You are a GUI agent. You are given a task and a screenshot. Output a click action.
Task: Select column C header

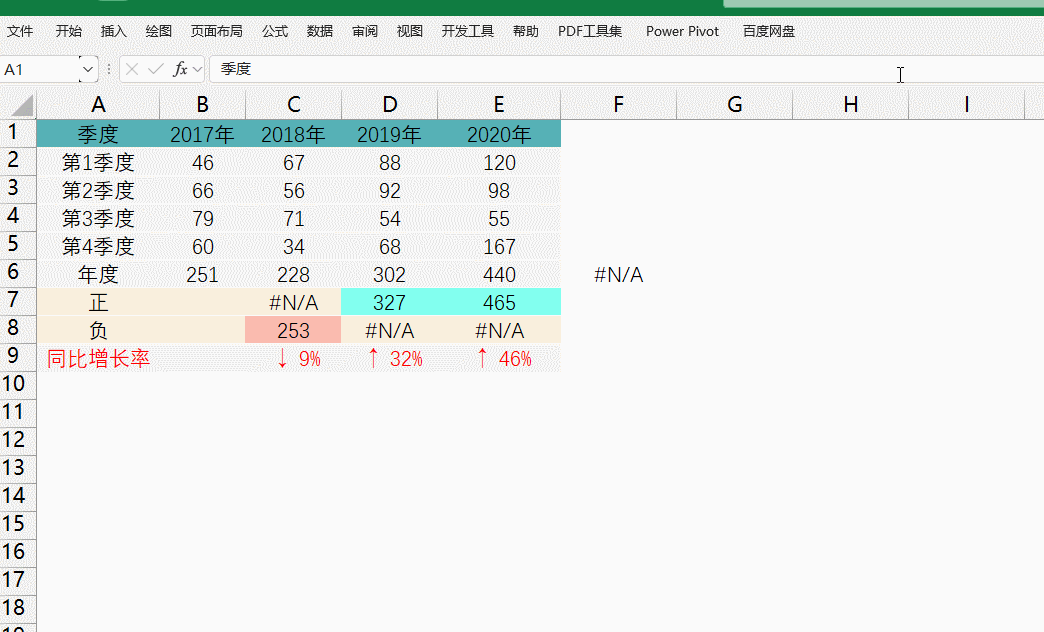pos(293,105)
